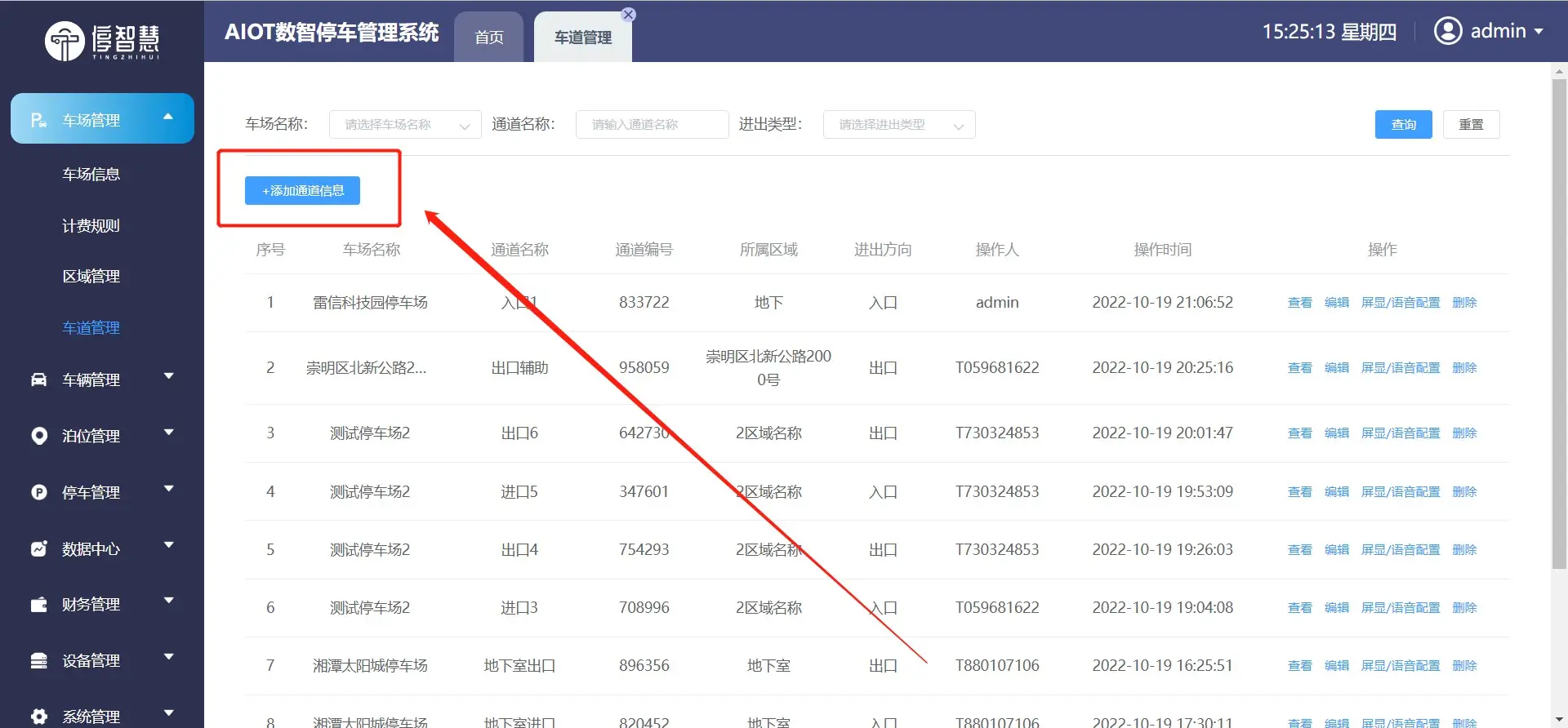Click 查看 for the 进口5 row
This screenshot has height=728, width=1568.
(1299, 491)
